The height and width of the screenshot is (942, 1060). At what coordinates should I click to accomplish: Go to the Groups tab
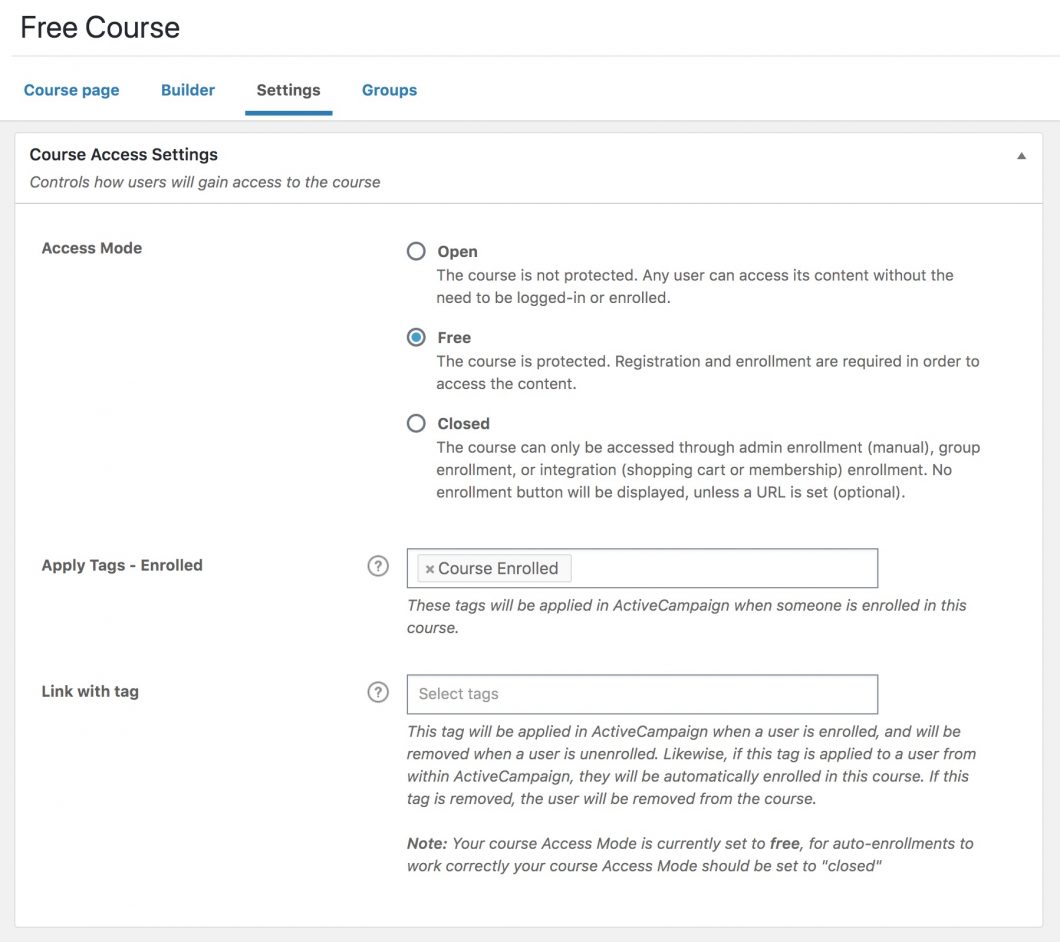click(x=389, y=90)
